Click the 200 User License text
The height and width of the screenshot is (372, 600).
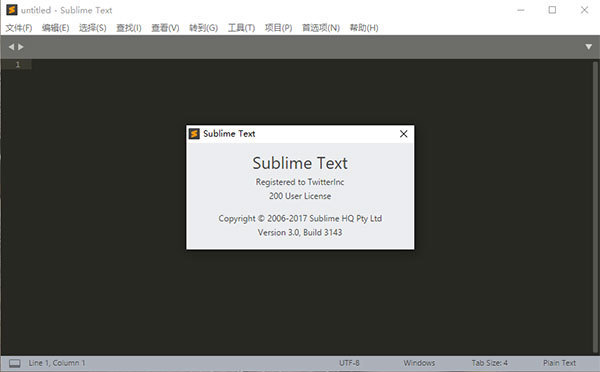click(300, 196)
